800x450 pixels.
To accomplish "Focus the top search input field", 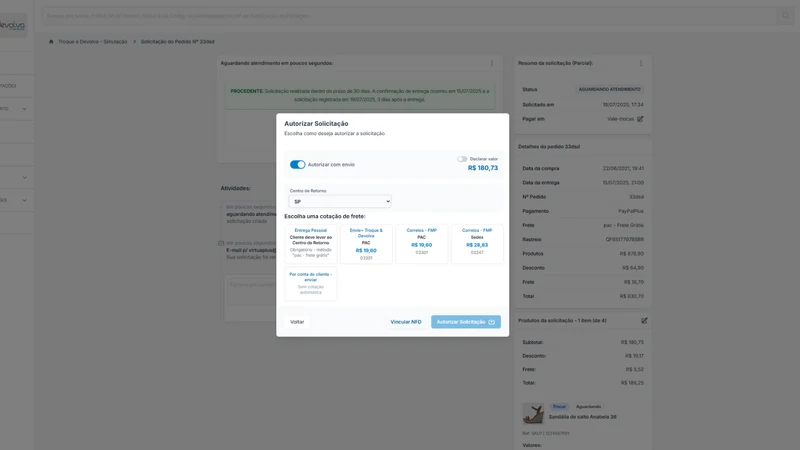I will [x=408, y=16].
